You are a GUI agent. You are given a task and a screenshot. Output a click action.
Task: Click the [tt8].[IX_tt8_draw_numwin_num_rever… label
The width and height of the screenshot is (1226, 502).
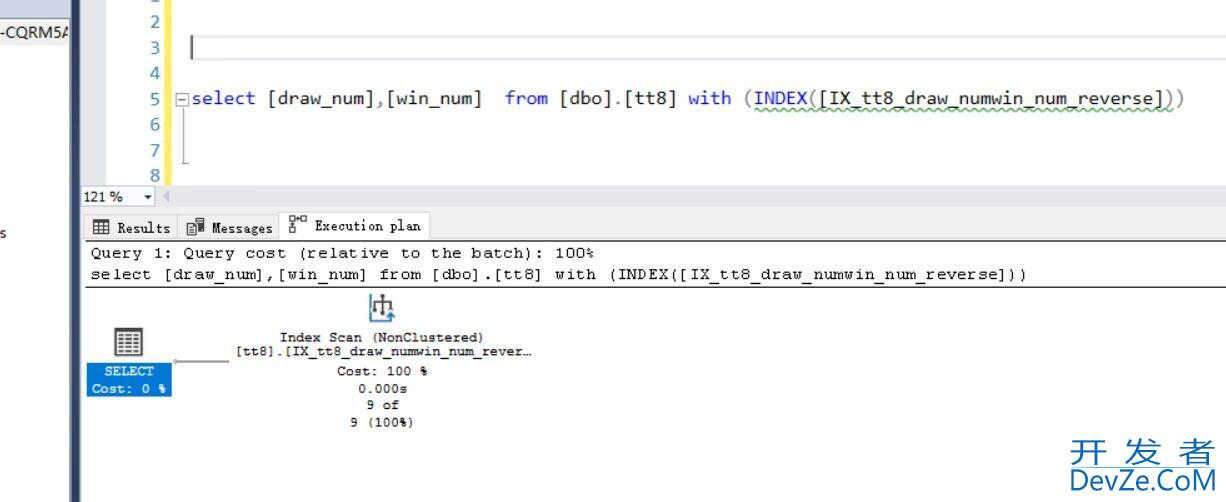(384, 351)
